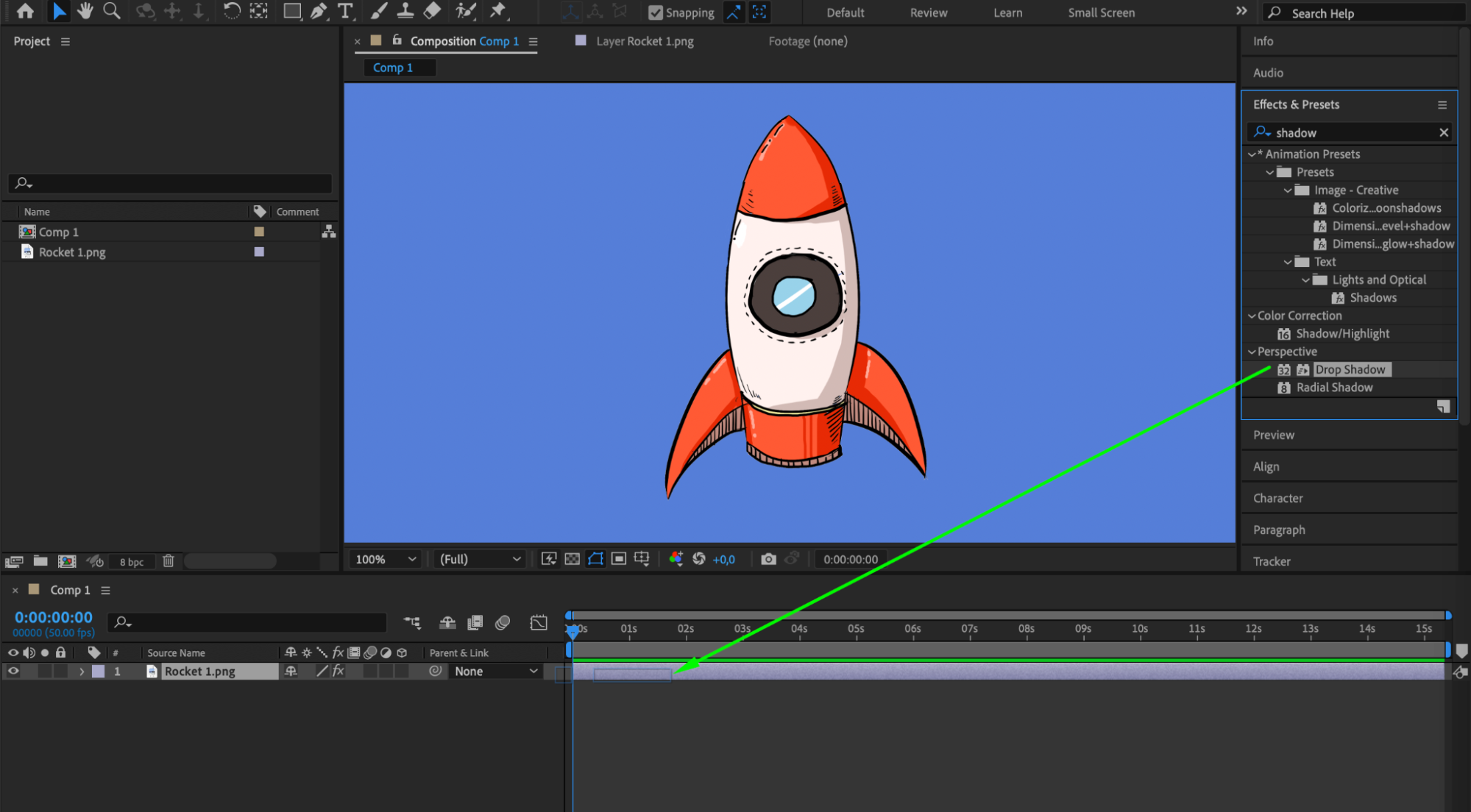Collapse the Perspective effects category
This screenshot has width=1471, height=812.
pos(1252,352)
